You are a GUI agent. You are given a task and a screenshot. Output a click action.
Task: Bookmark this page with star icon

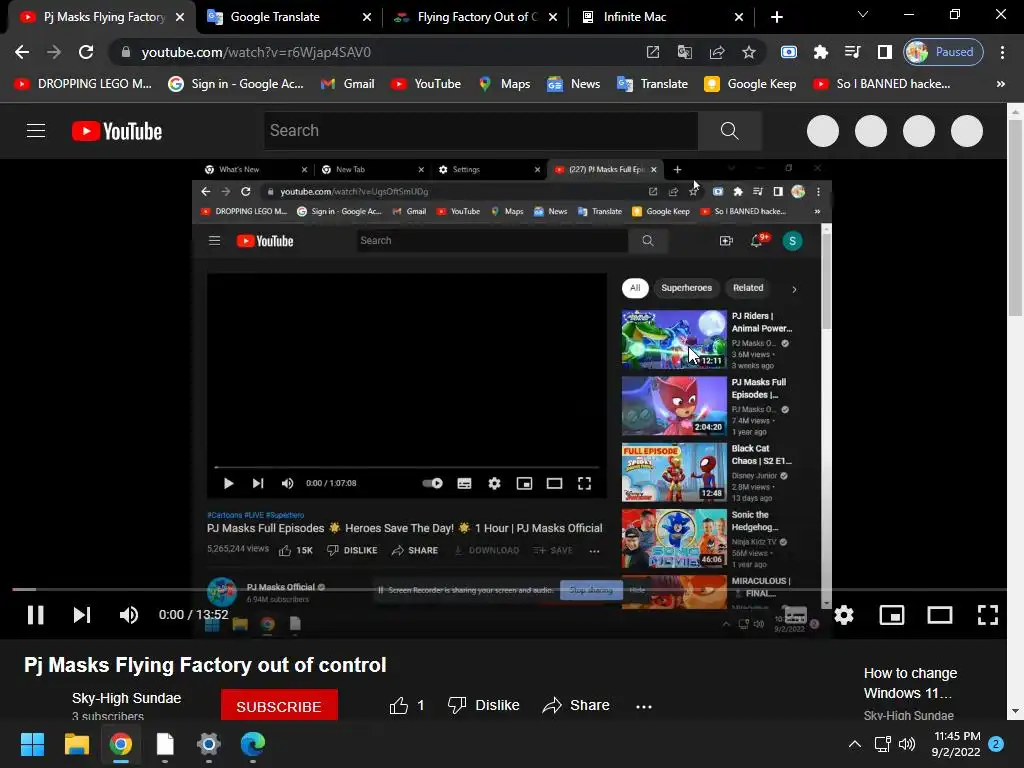pyautogui.click(x=748, y=52)
